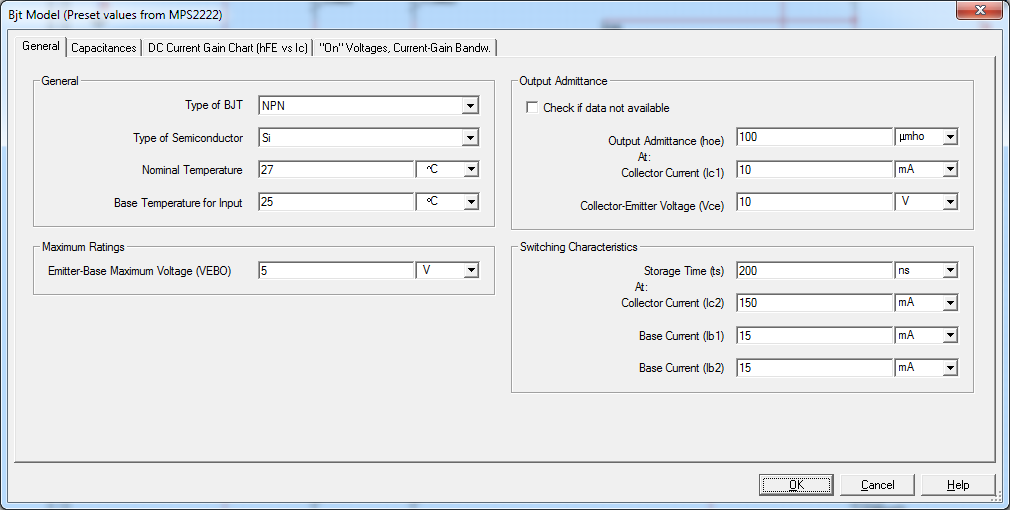Open the Base Current (Ib2) unit dropdown
The image size is (1010, 510).
tap(950, 368)
